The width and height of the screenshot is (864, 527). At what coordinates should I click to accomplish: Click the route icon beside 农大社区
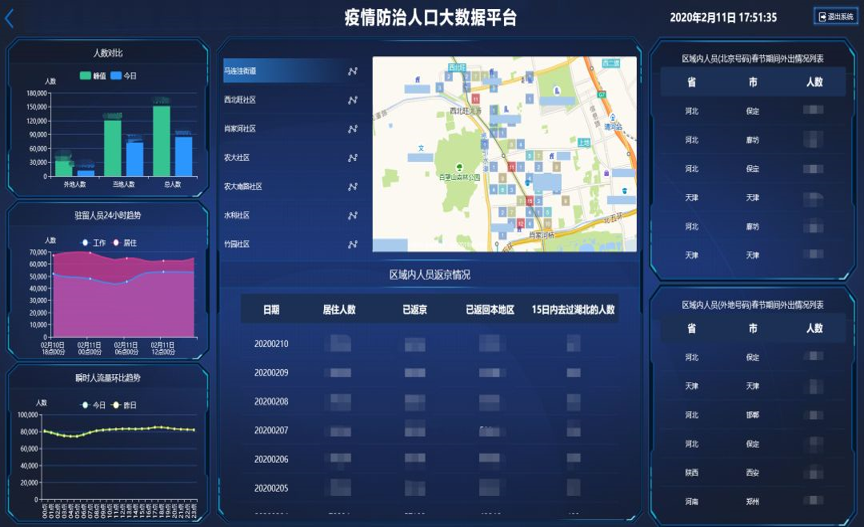(x=352, y=158)
